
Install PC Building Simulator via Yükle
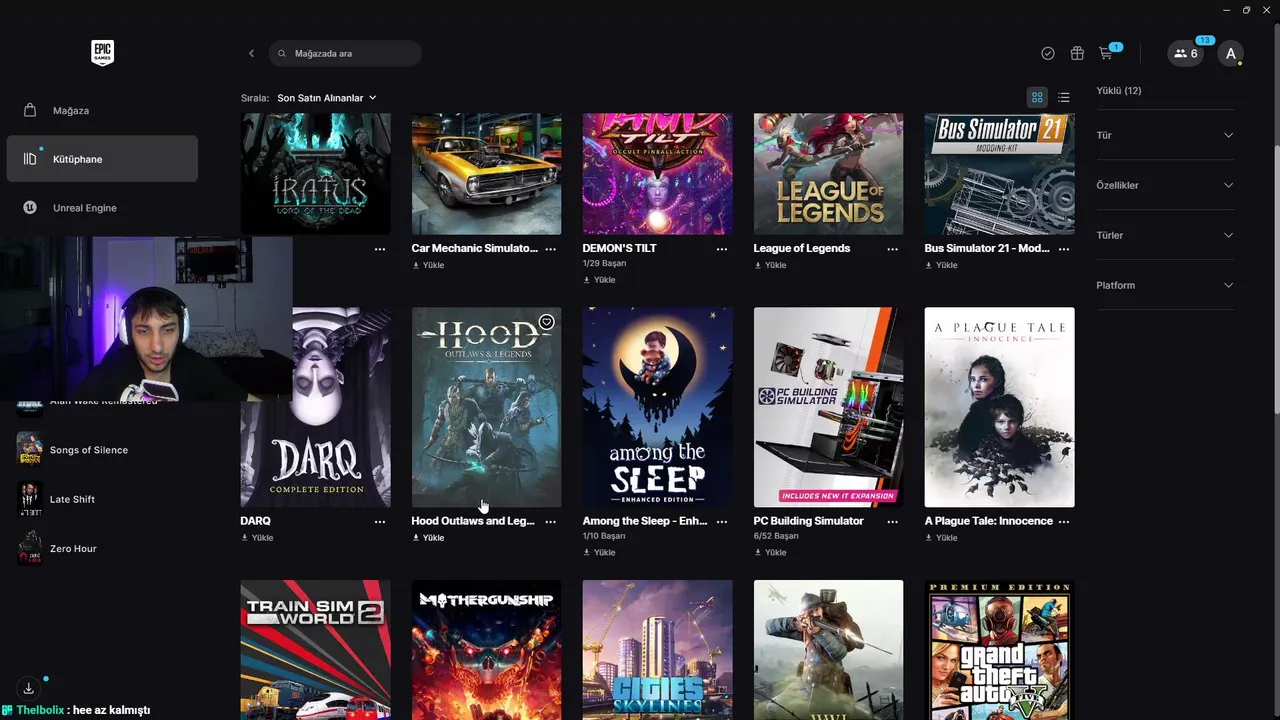(770, 552)
